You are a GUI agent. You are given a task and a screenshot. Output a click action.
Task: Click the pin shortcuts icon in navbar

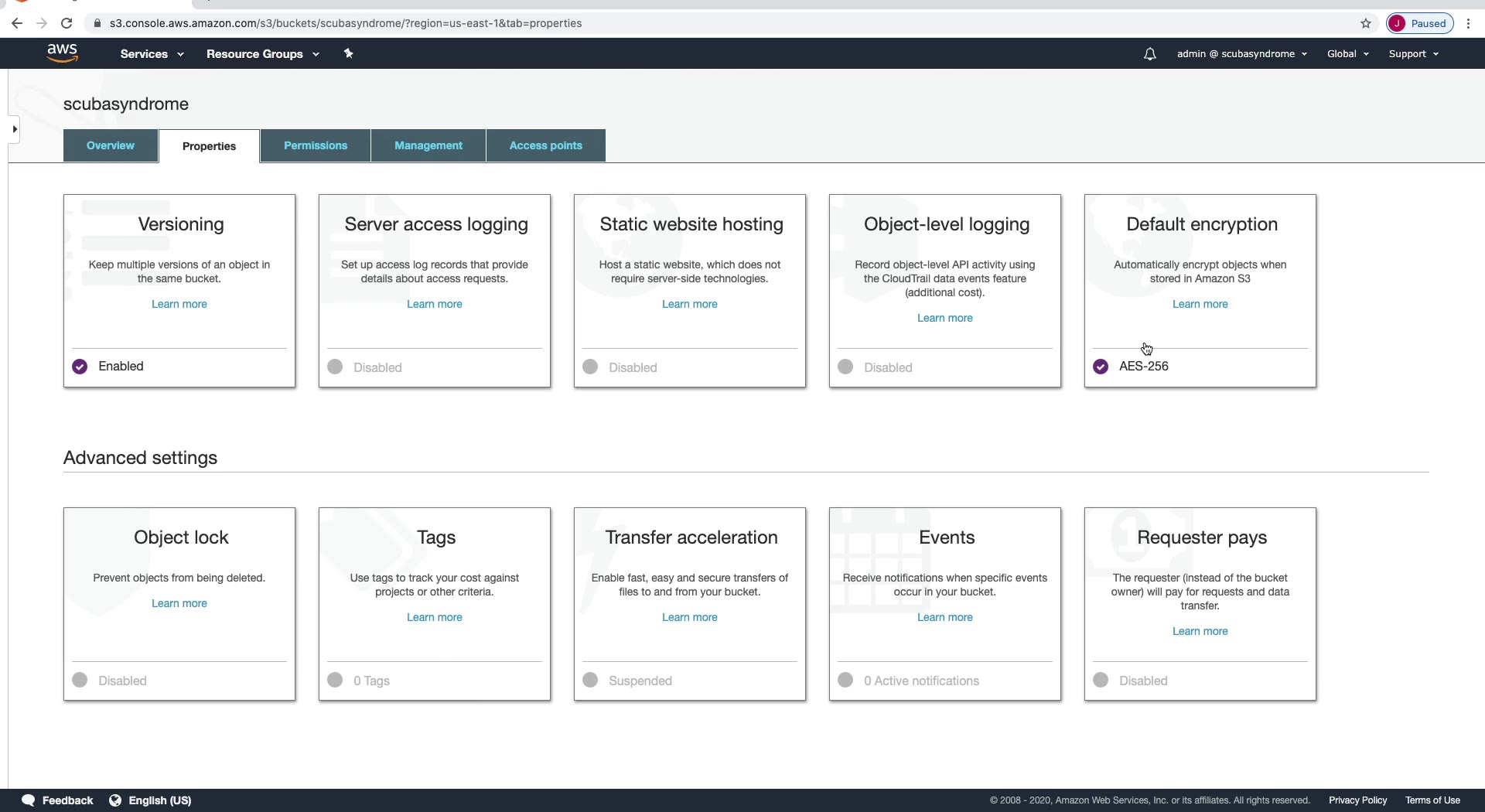pyautogui.click(x=349, y=53)
